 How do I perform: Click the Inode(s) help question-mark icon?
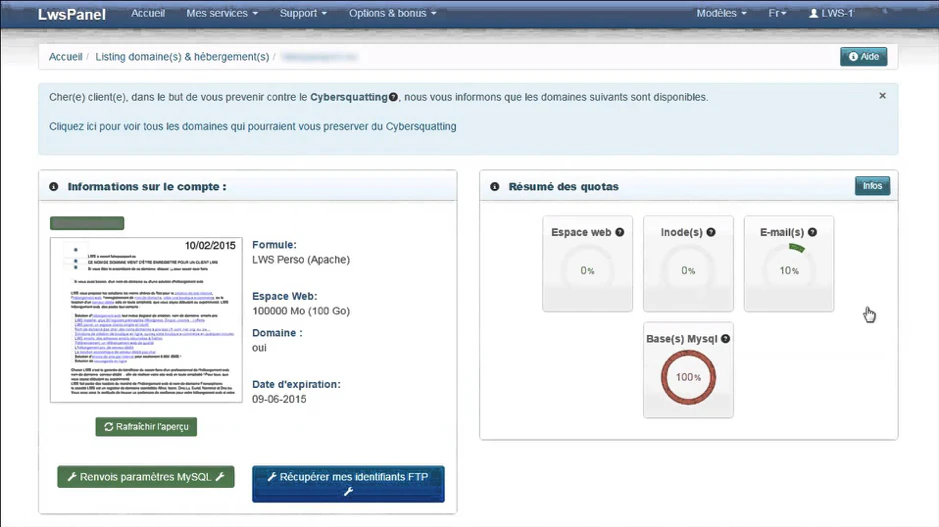point(711,232)
